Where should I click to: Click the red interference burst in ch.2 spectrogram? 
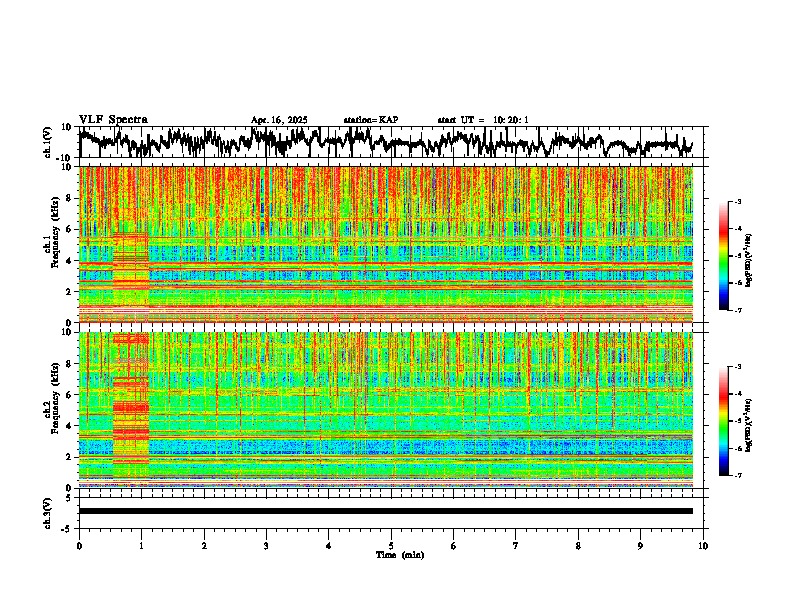[x=131, y=399]
